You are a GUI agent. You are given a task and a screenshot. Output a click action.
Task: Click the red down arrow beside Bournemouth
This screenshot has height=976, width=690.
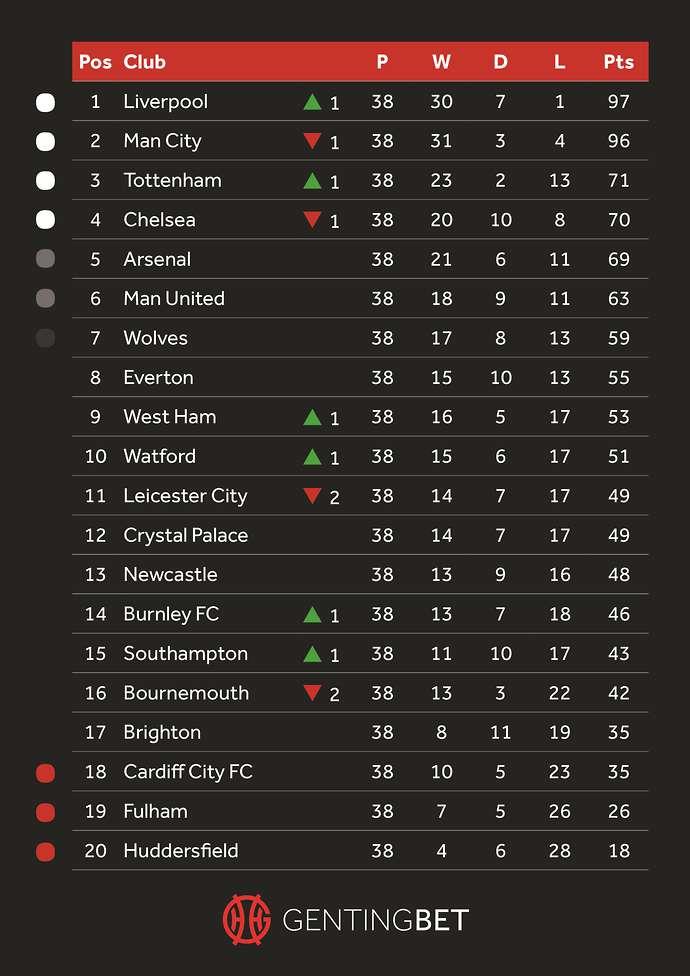coord(312,693)
